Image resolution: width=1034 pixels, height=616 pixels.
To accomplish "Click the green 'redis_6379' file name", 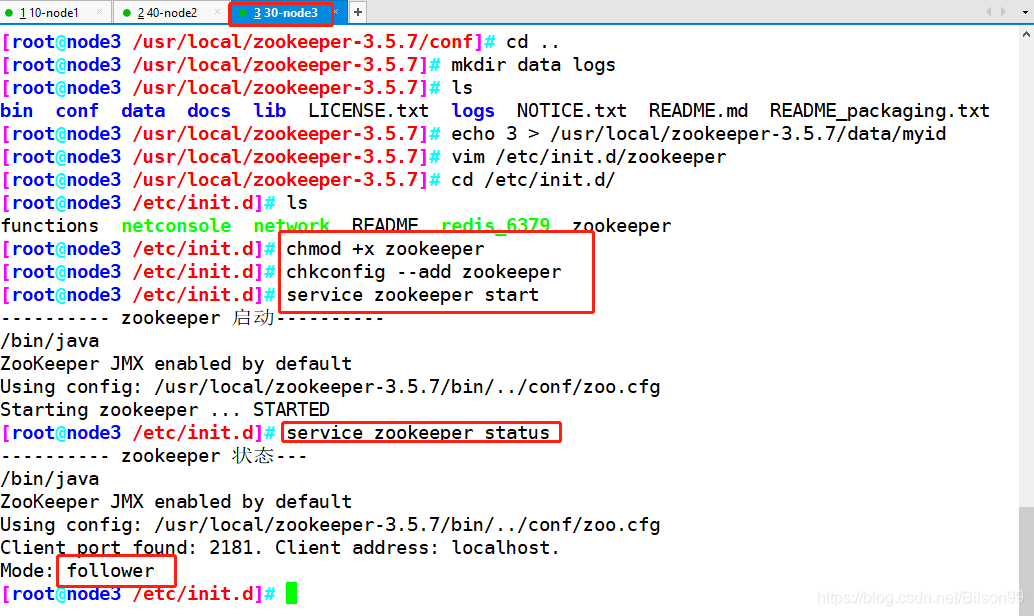I will [495, 226].
